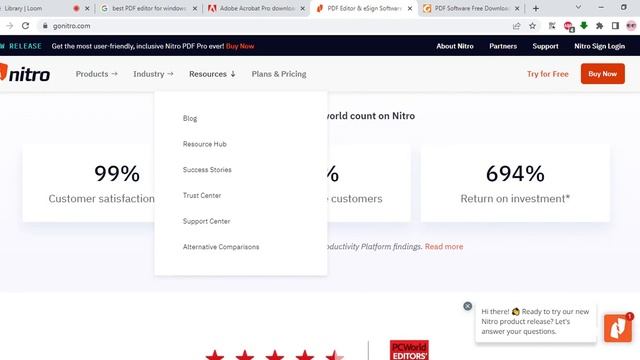Select Support Center menu item
Image resolution: width=640 pixels, height=360 pixels.
[207, 221]
